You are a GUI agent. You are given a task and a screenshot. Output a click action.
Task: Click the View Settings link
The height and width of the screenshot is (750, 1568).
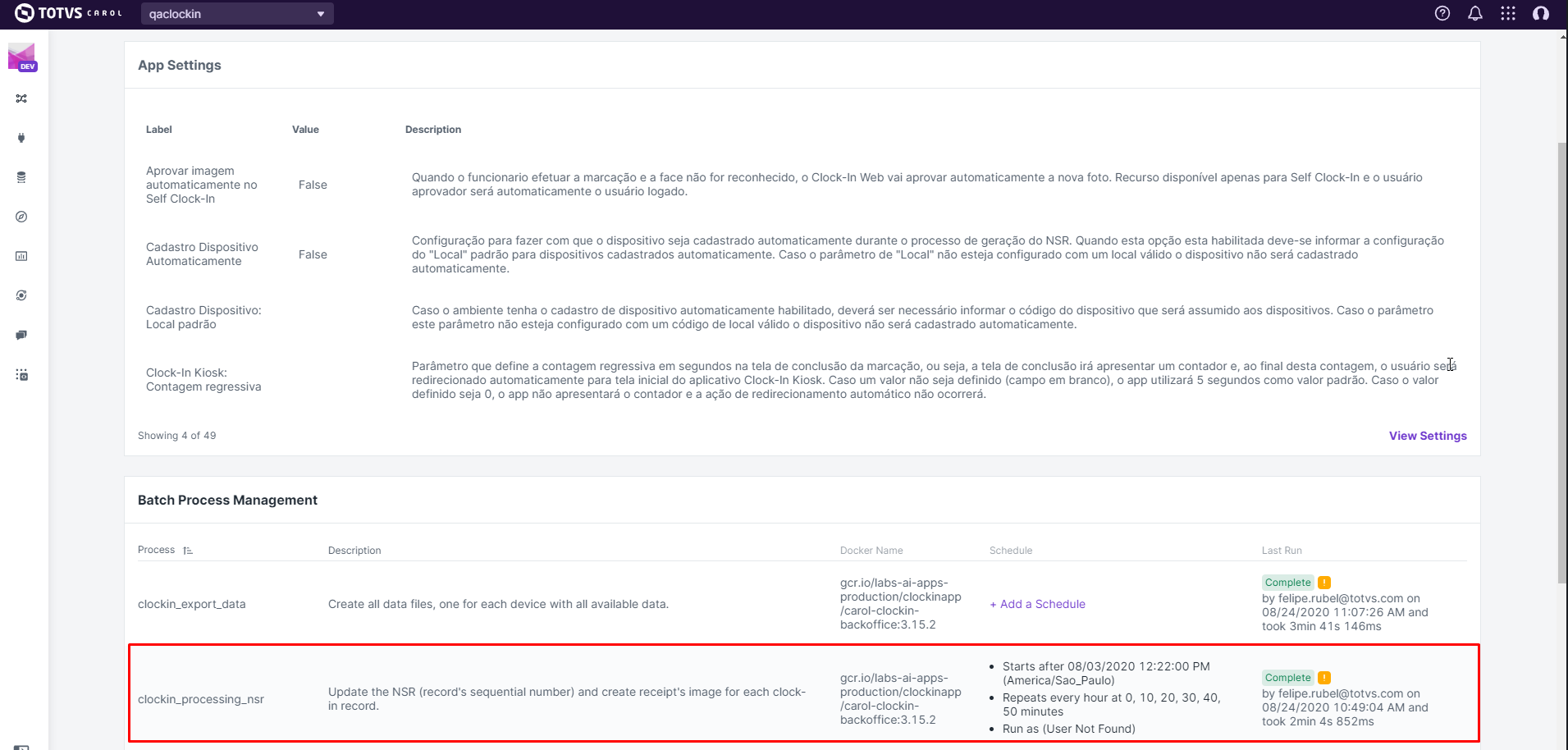tap(1428, 436)
